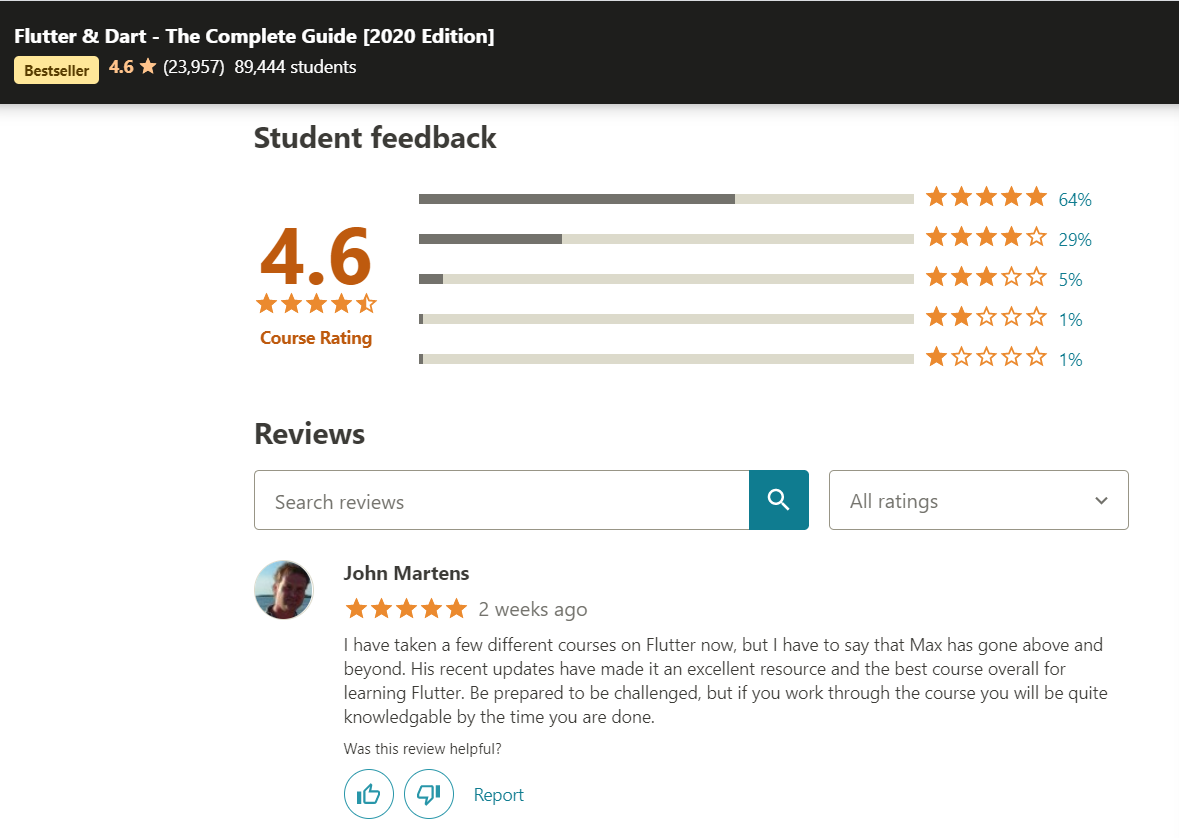
Task: Click the three-star progress bar
Action: pos(666,278)
